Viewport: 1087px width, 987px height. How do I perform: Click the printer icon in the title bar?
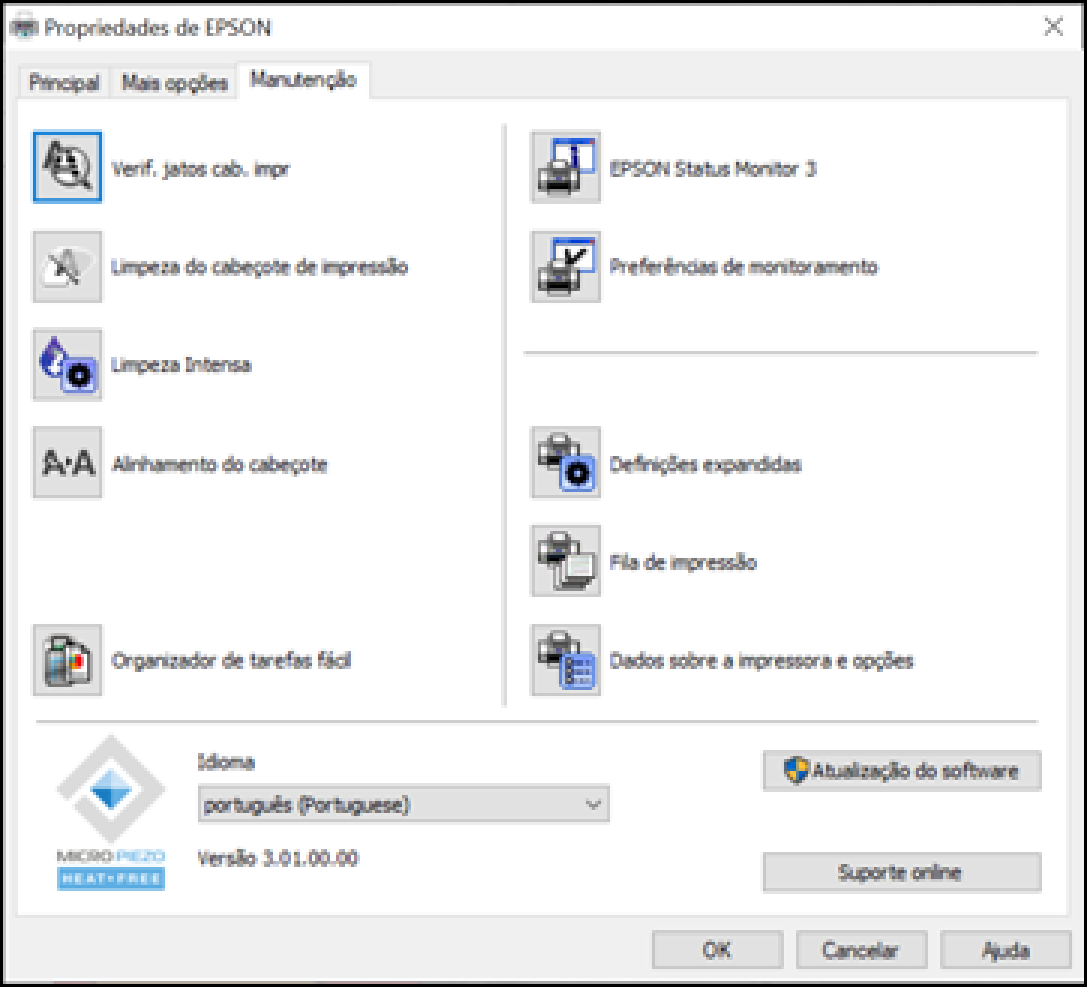(24, 27)
